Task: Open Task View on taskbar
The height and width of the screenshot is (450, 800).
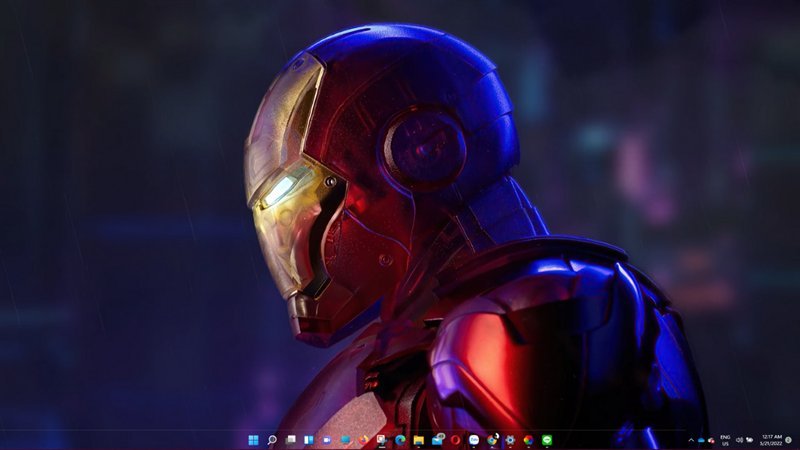Action: pos(291,440)
